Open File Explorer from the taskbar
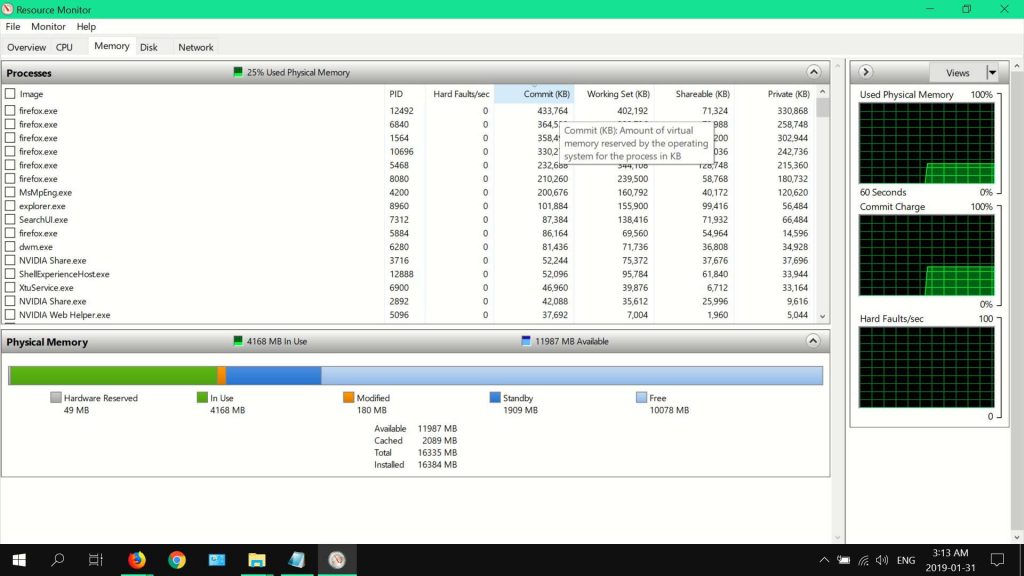Screen dimensions: 1024x576 point(257,560)
